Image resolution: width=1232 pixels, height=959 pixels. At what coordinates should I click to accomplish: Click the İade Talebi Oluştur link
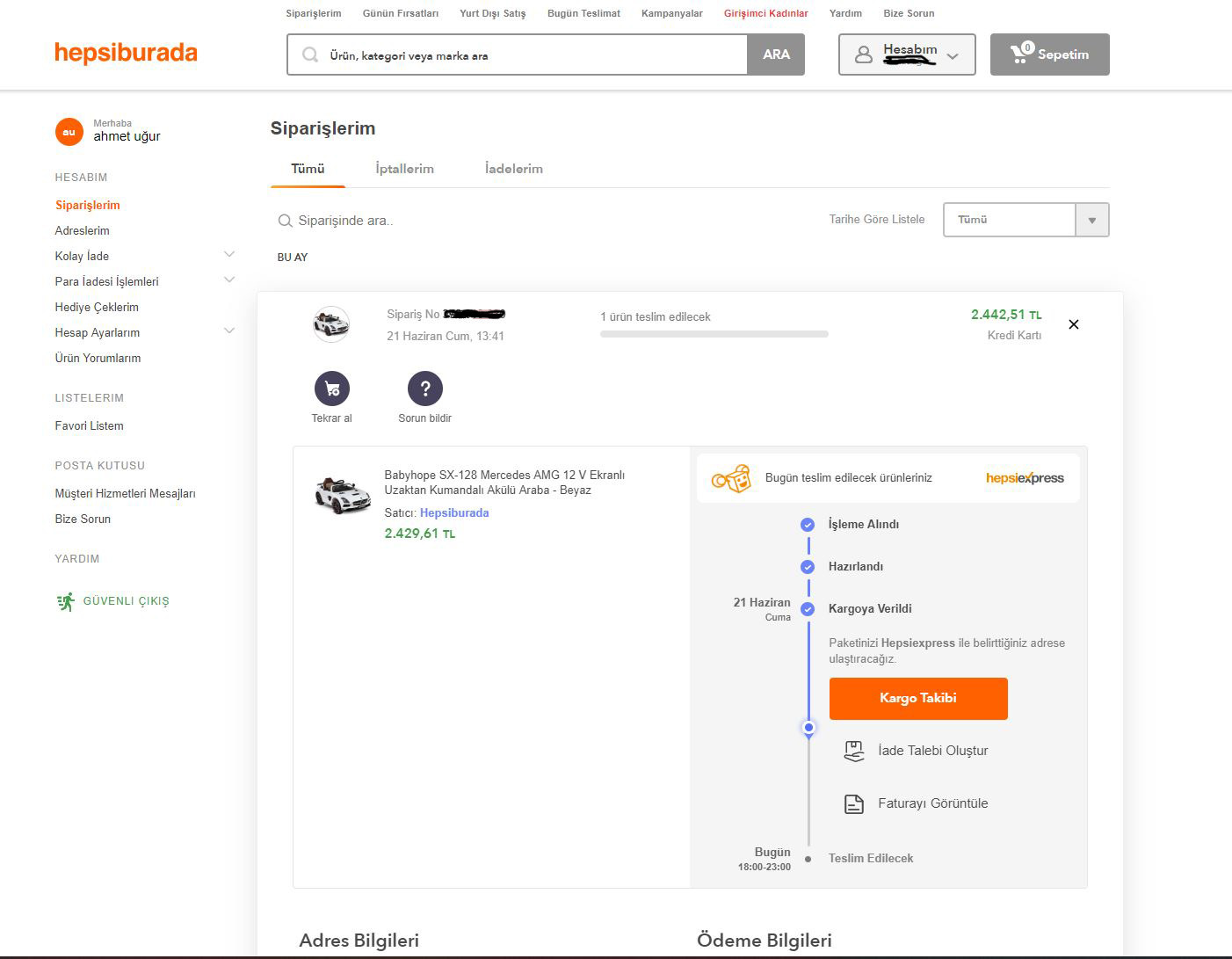pos(933,751)
